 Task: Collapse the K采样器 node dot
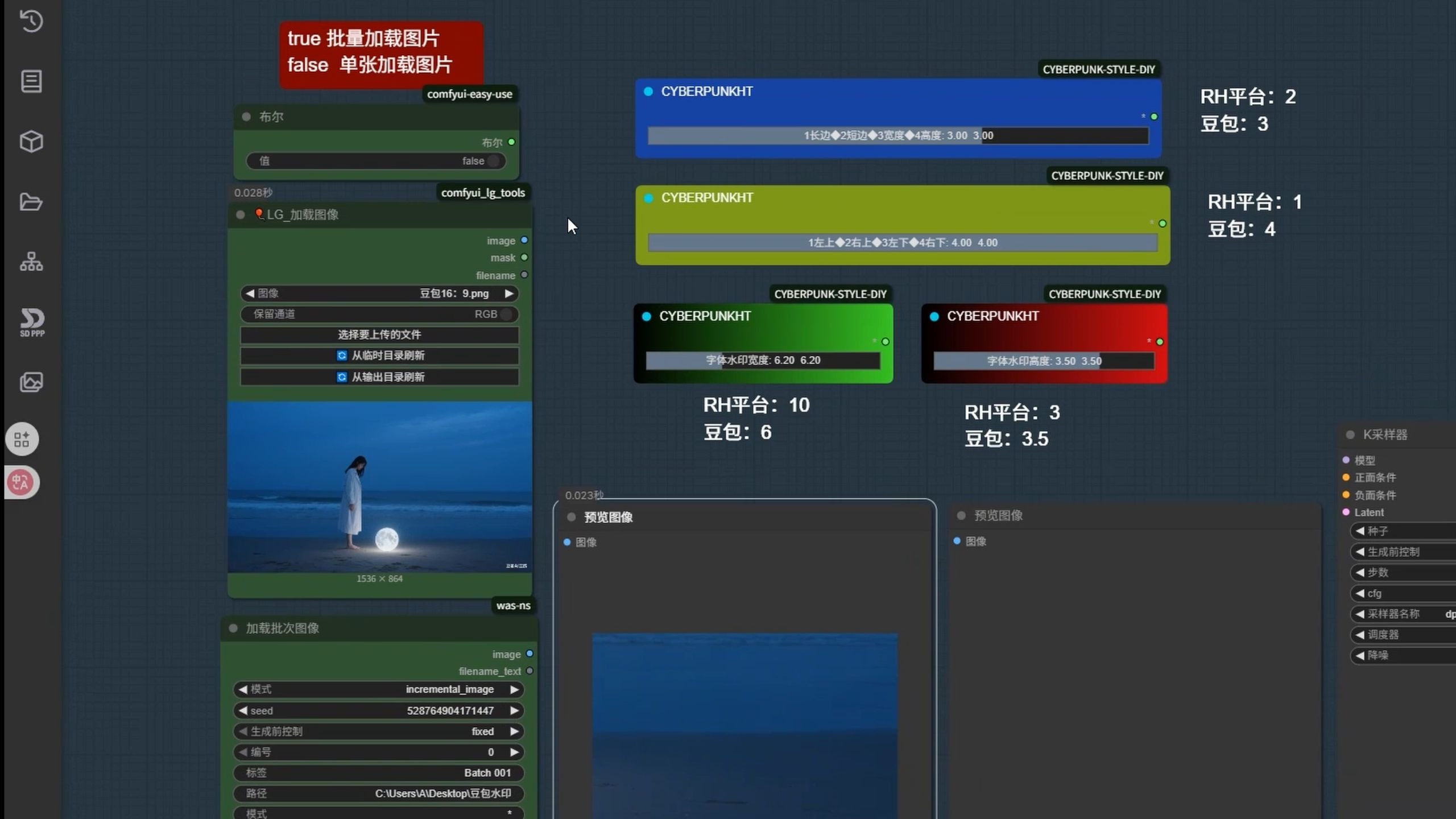(x=1350, y=435)
